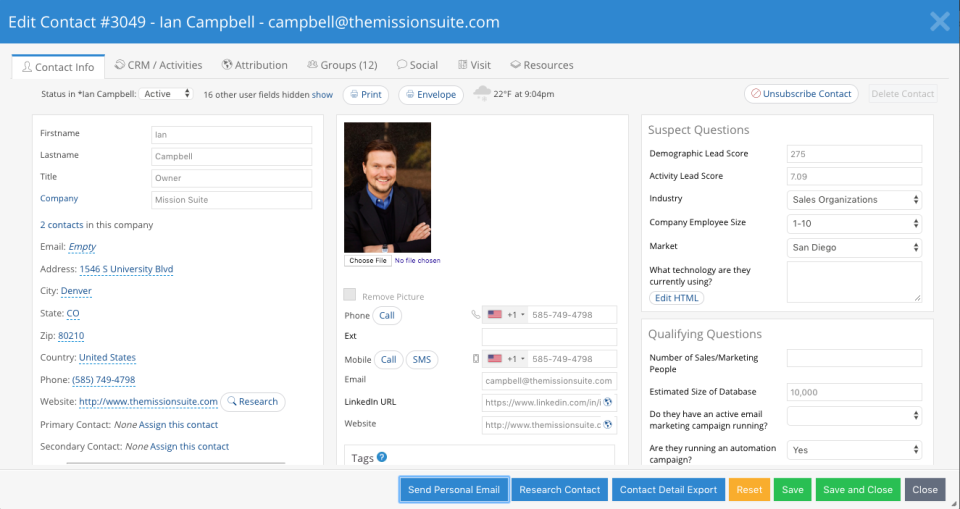Click the Envelope button
Image resolution: width=960 pixels, height=509 pixels.
pos(429,94)
